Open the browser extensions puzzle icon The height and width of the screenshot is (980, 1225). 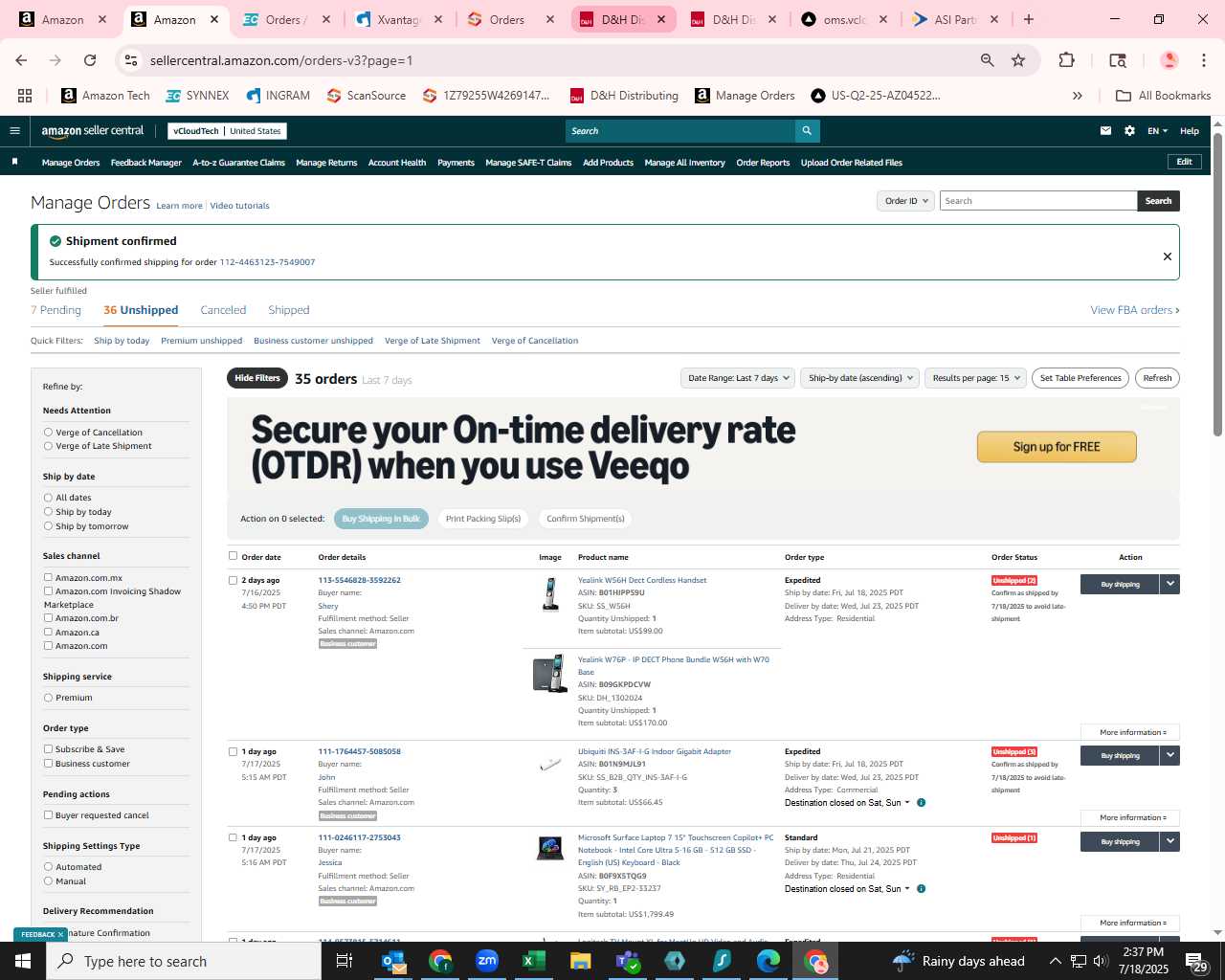[x=1066, y=60]
